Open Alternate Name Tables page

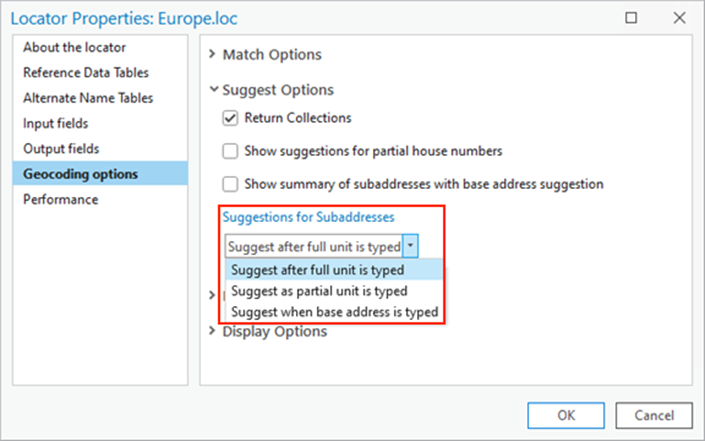(88, 98)
